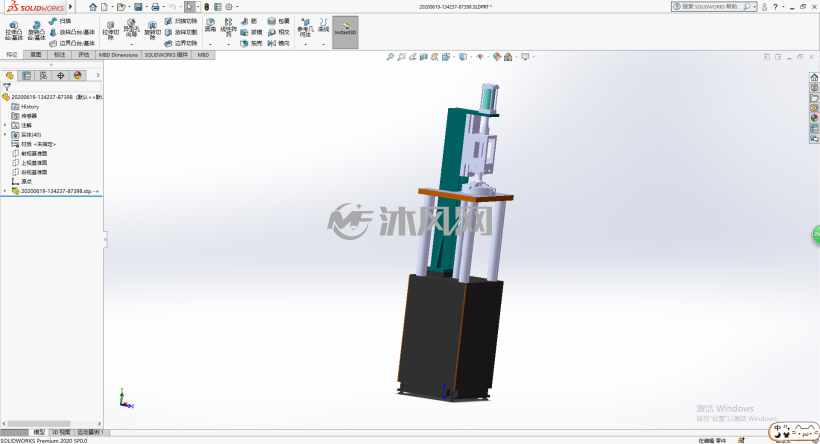Click the View Settings monitor icon
The image size is (820, 444).
pyautogui.click(x=525, y=56)
